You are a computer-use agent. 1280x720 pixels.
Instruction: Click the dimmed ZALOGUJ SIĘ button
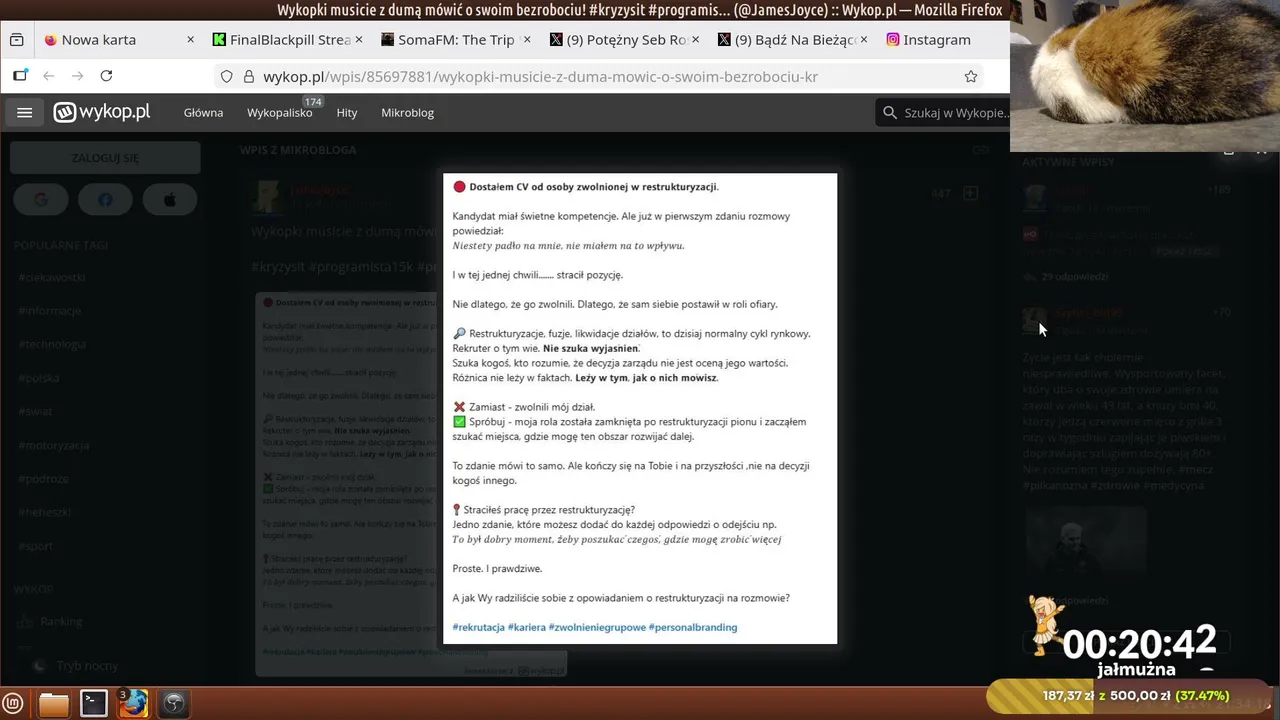coord(105,158)
